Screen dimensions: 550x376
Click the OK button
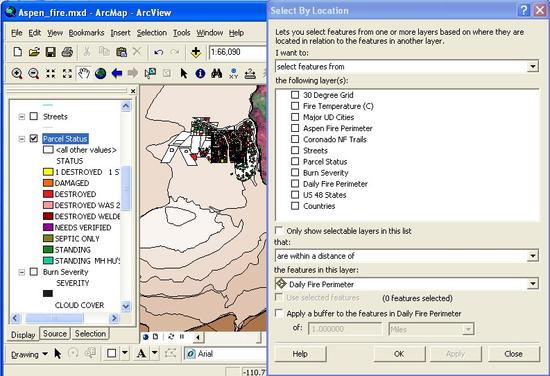point(399,354)
